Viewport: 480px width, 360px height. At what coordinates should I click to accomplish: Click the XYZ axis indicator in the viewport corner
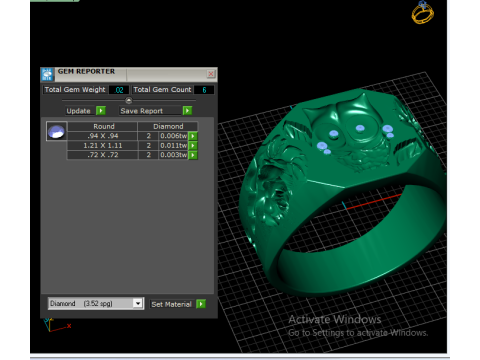pyautogui.click(x=57, y=325)
